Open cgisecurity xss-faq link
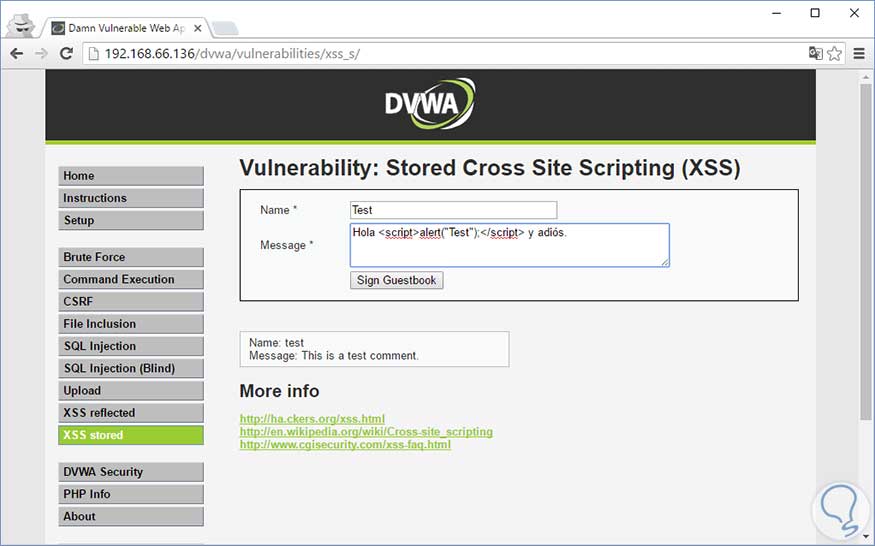The image size is (875, 546). tap(345, 444)
